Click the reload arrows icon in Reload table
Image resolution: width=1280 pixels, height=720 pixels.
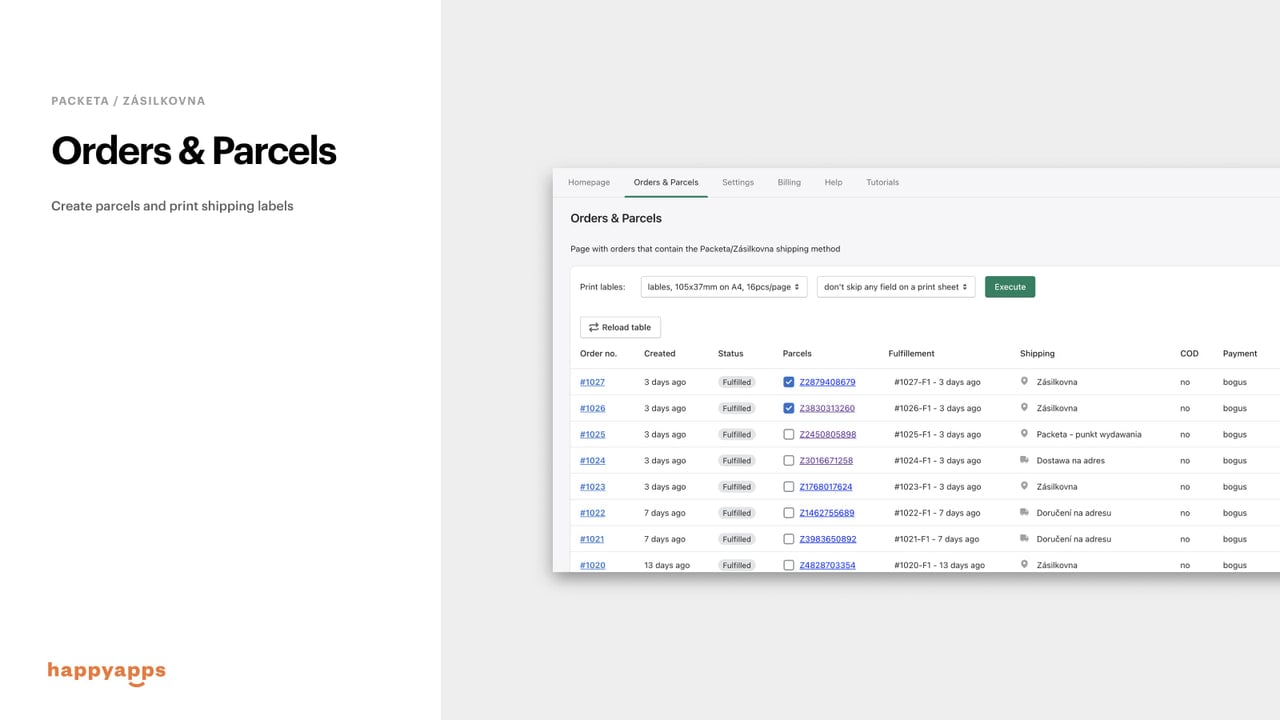(593, 327)
